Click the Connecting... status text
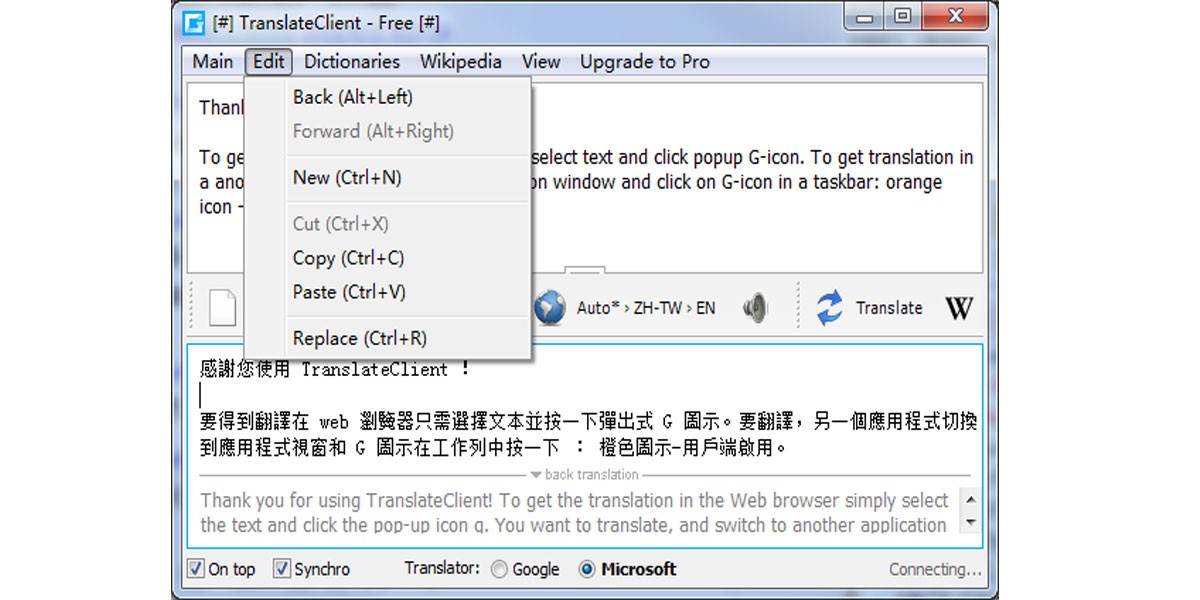 click(935, 570)
